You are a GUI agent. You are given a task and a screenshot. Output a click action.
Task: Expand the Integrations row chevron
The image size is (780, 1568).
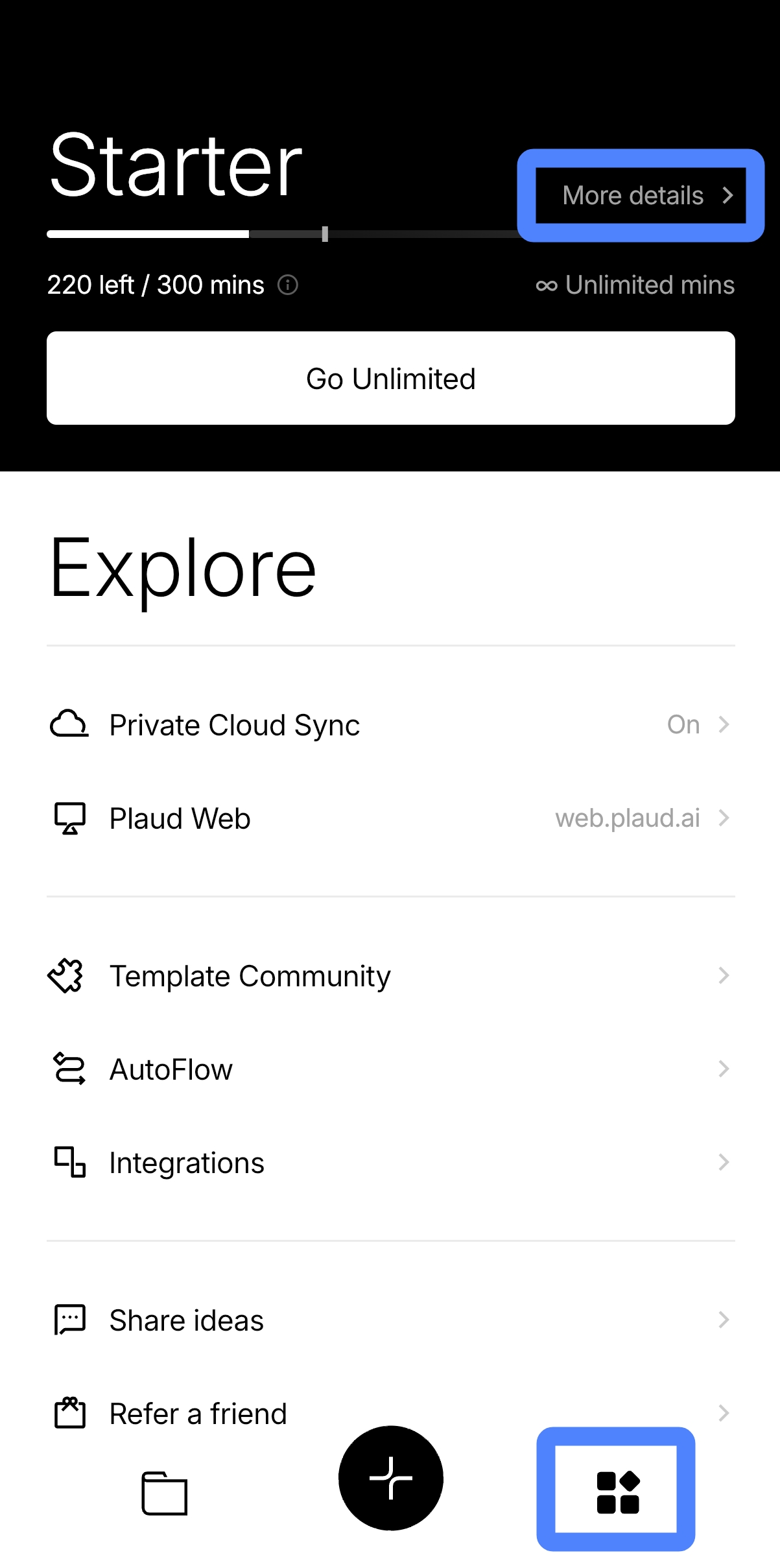[x=724, y=1162]
